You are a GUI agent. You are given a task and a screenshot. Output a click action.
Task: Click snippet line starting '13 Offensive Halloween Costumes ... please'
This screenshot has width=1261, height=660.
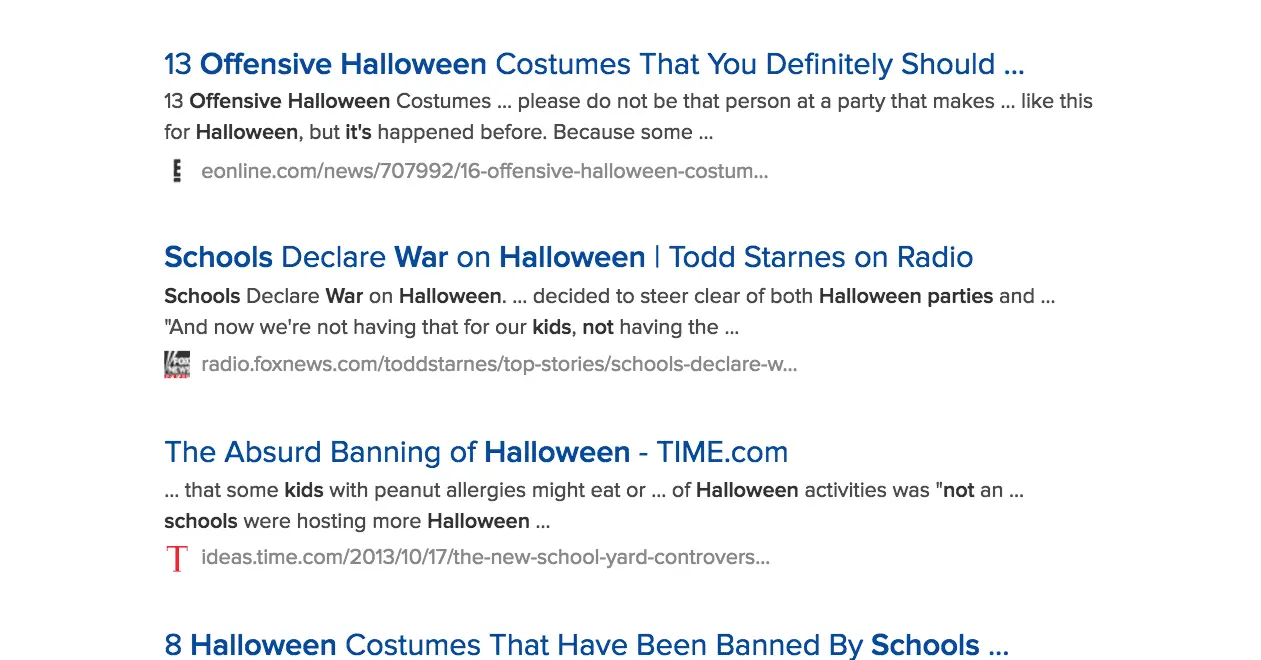[628, 101]
